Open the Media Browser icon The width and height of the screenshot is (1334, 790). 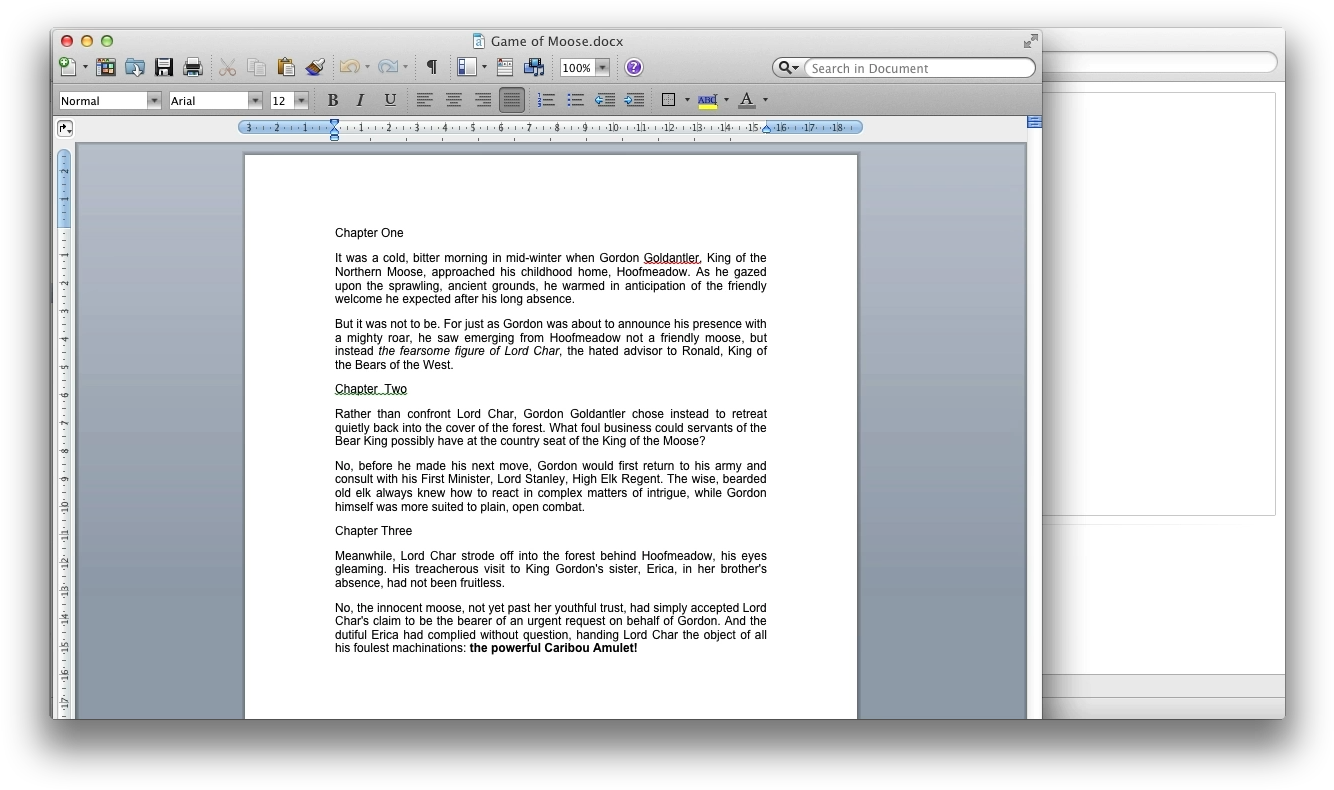point(534,68)
